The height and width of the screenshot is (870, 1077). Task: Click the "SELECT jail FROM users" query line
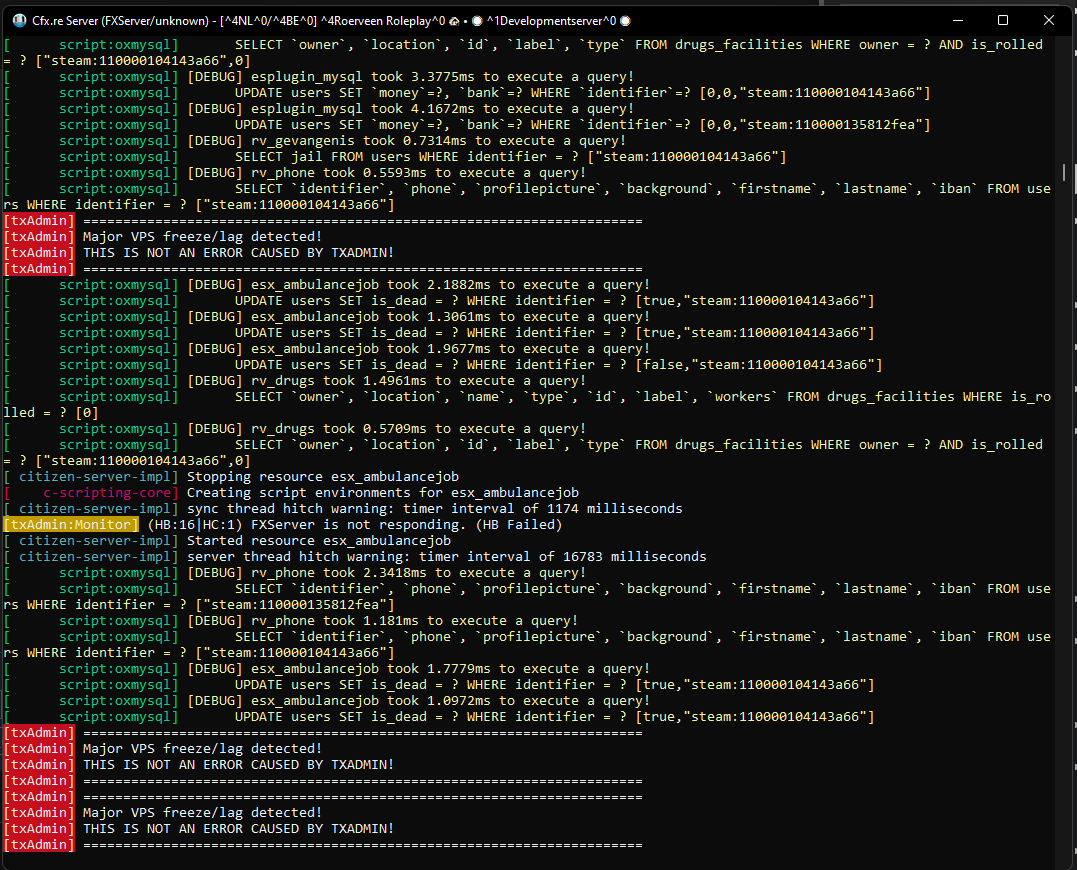coord(510,157)
